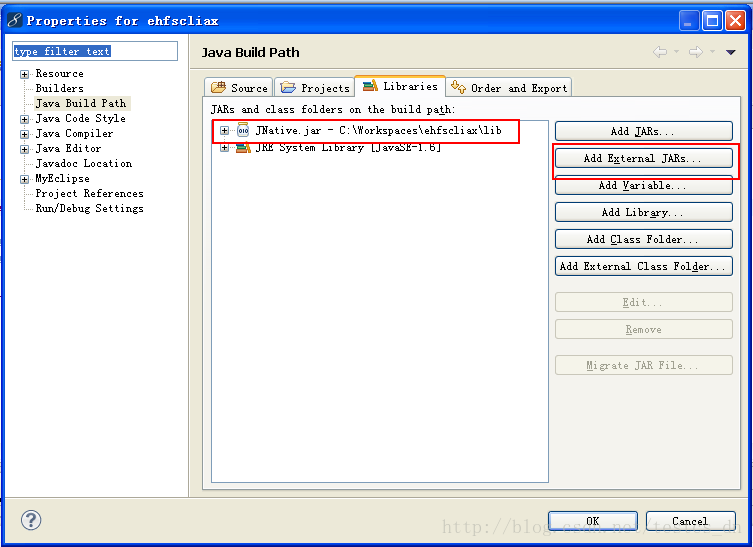Expand the Java Compiler node

tap(24, 134)
